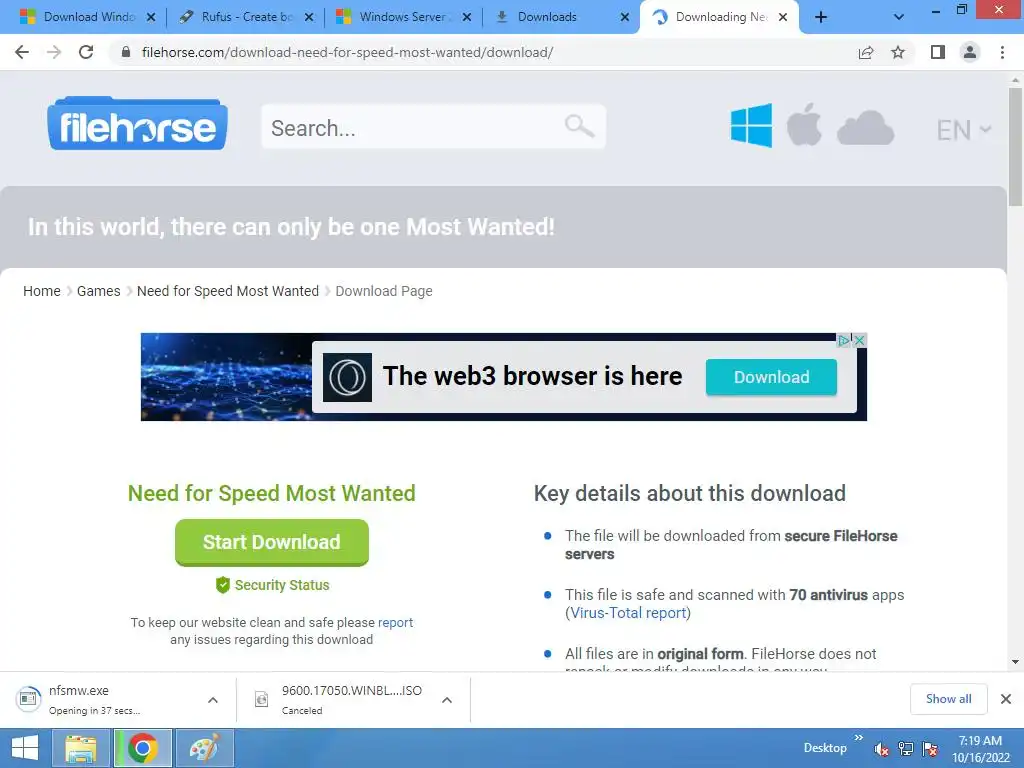Bookmark this page with the star
This screenshot has width=1024, height=768.
(898, 52)
